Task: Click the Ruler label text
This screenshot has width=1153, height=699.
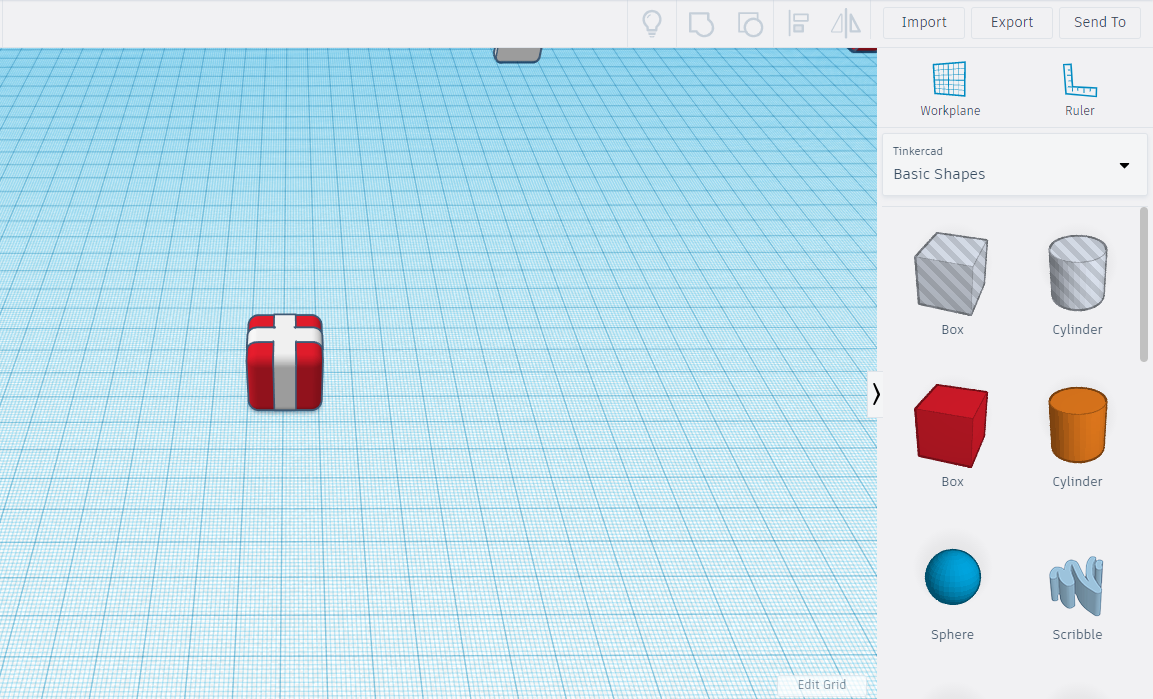Action: [x=1079, y=111]
